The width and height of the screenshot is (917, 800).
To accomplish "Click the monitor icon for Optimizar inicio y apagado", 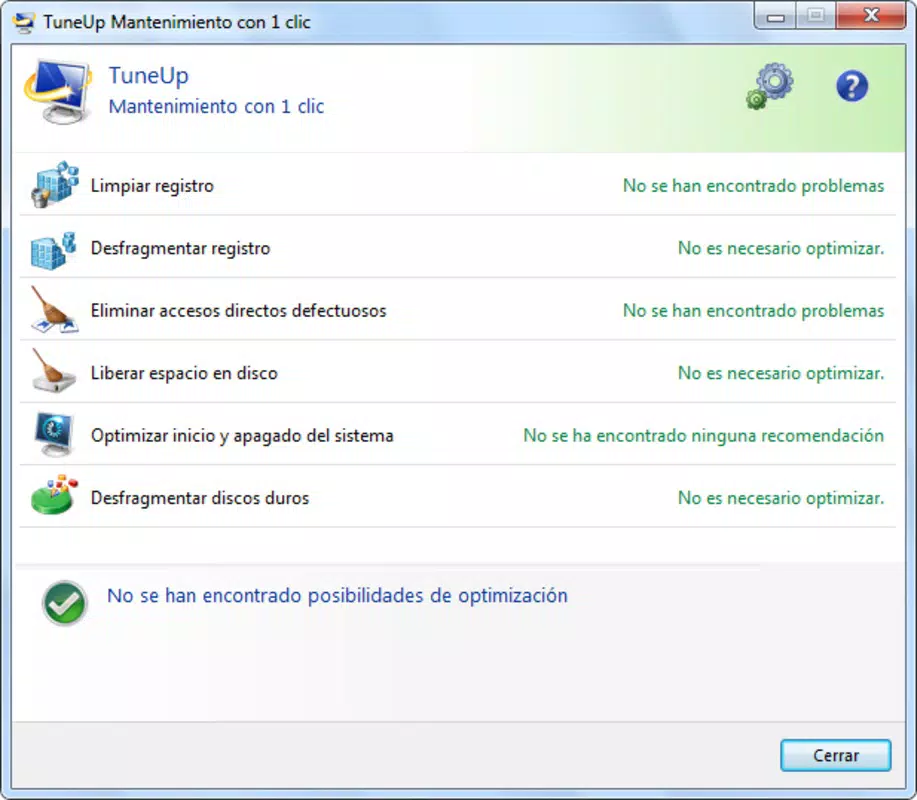I will point(54,434).
